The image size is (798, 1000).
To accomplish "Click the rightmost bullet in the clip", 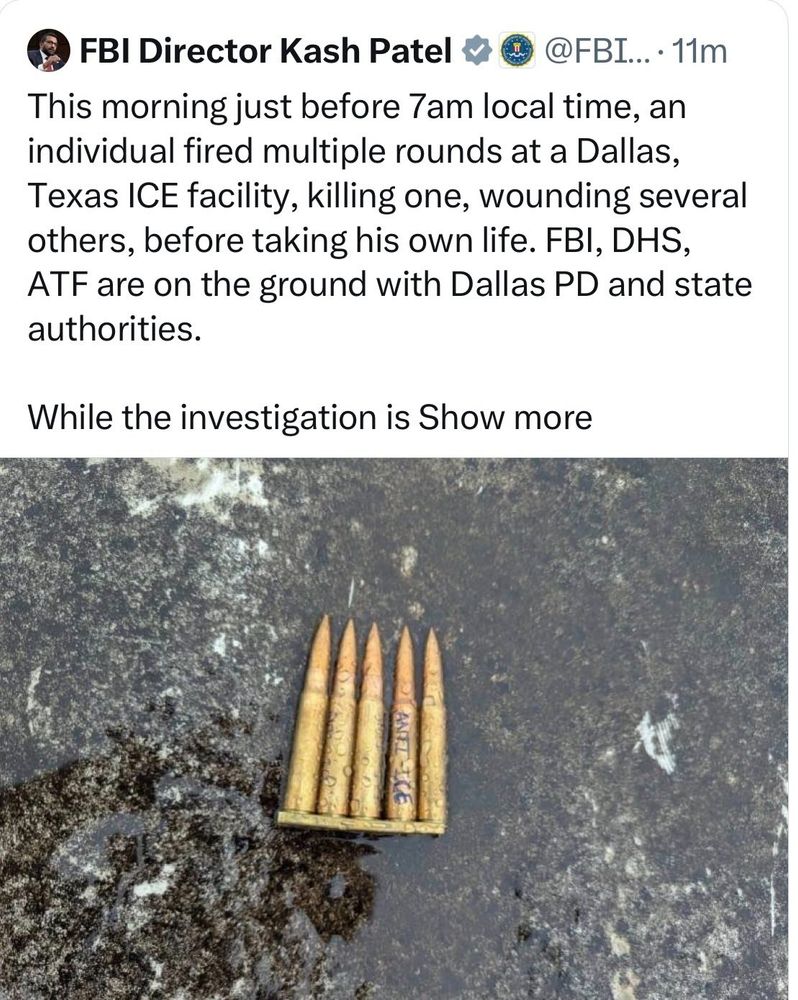I will click(433, 725).
